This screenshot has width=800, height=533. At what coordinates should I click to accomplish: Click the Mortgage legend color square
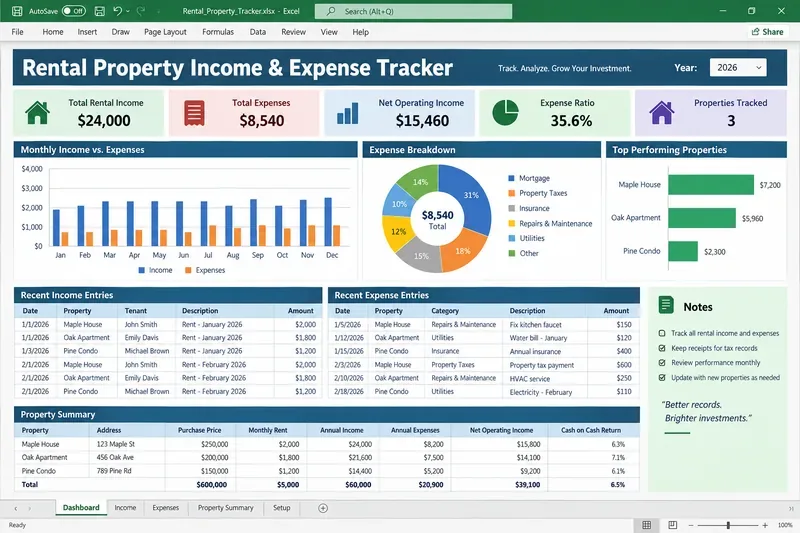click(511, 178)
